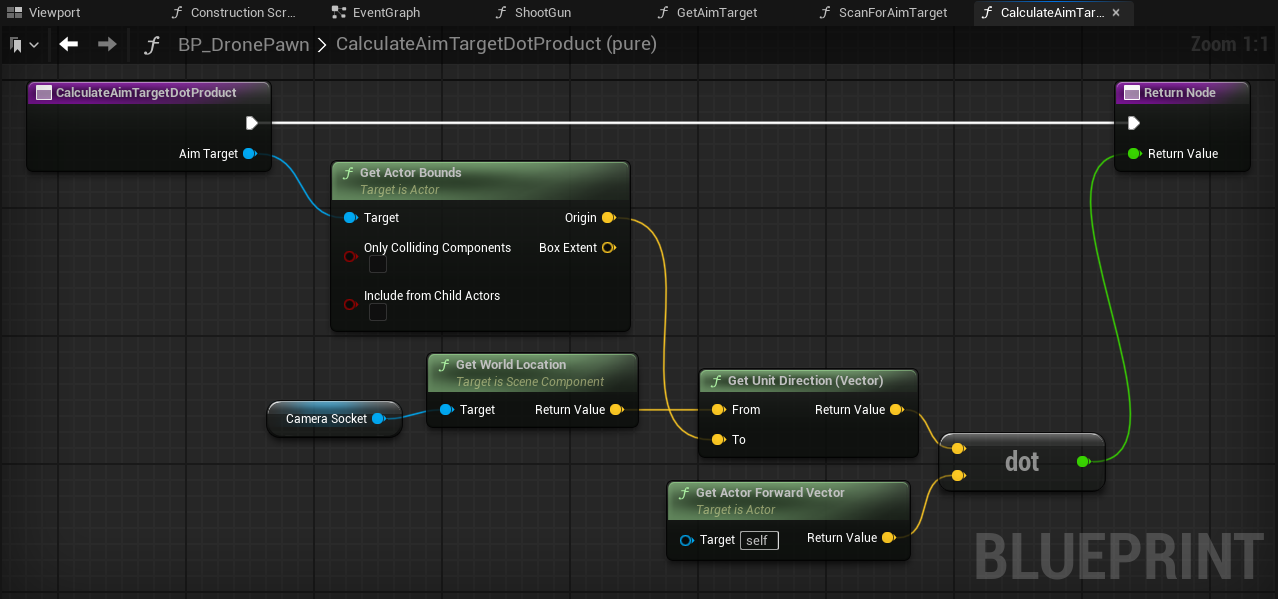Screen dimensions: 1278x599
Task: Click Get World Location Target pin
Action: [446, 409]
